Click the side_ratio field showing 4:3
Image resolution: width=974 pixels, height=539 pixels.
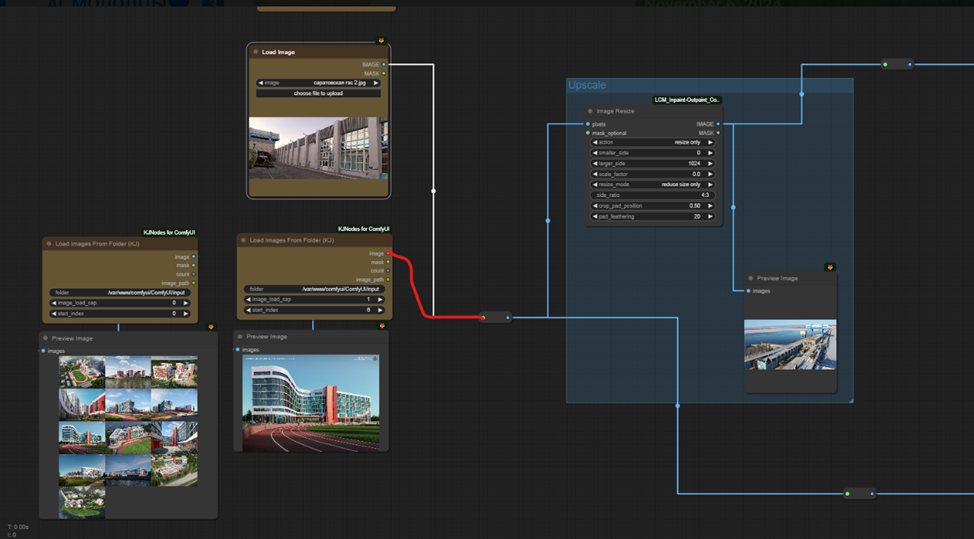[653, 195]
